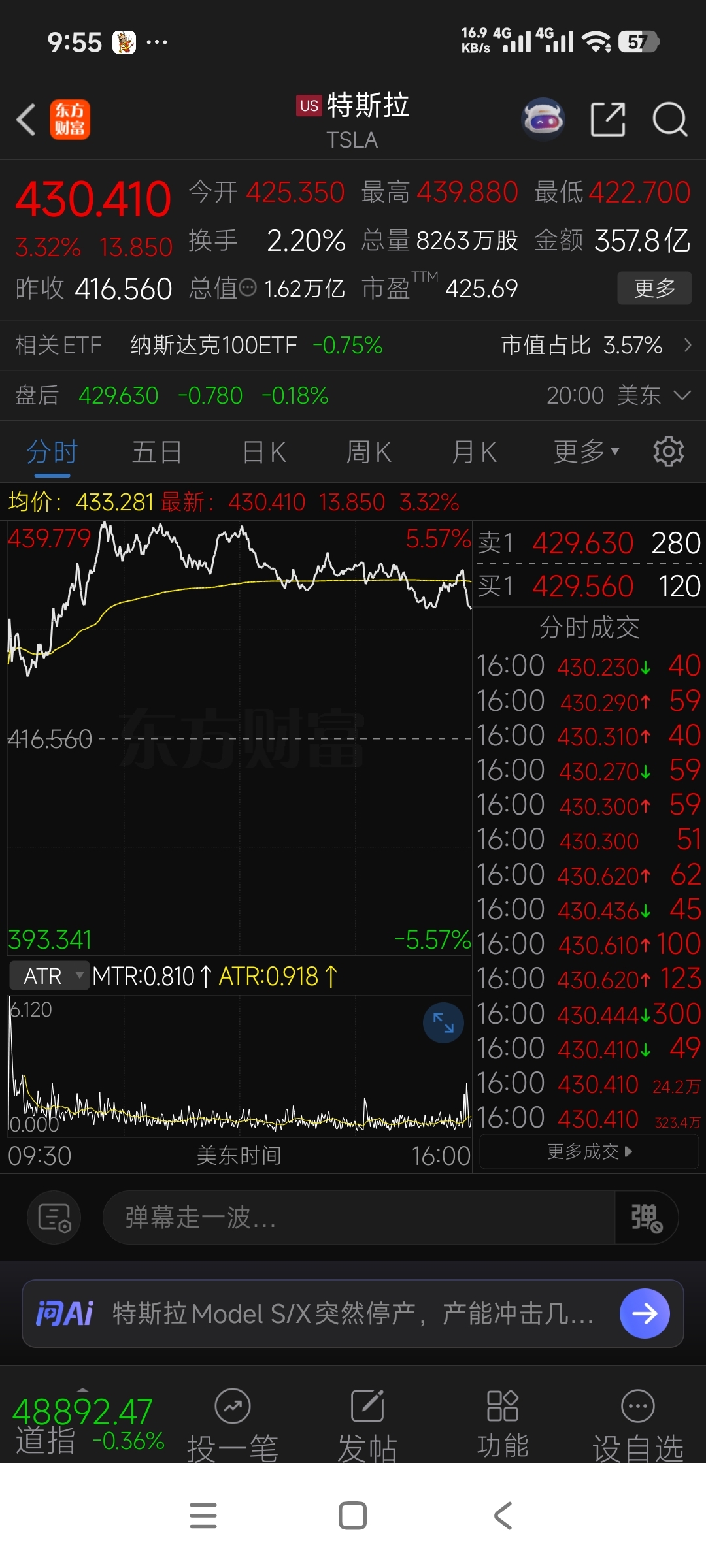Image resolution: width=706 pixels, height=1568 pixels.
Task: Tap the bullet comment list icon
Action: point(54,1217)
